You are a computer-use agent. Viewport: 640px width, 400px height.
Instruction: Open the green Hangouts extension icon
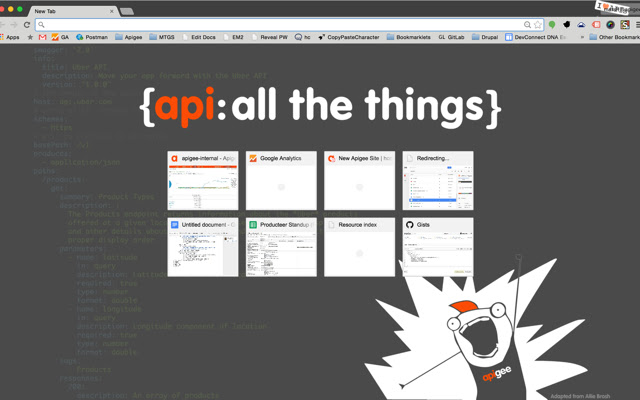pyautogui.click(x=552, y=25)
